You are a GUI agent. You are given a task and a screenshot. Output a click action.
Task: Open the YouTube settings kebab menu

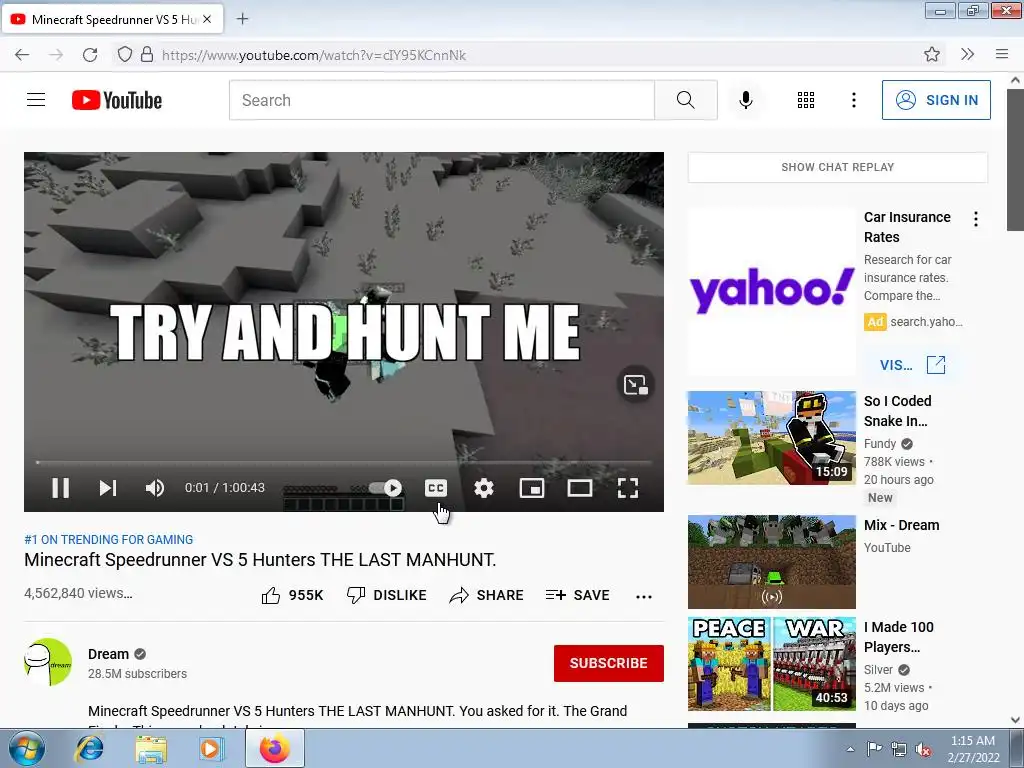(x=854, y=100)
